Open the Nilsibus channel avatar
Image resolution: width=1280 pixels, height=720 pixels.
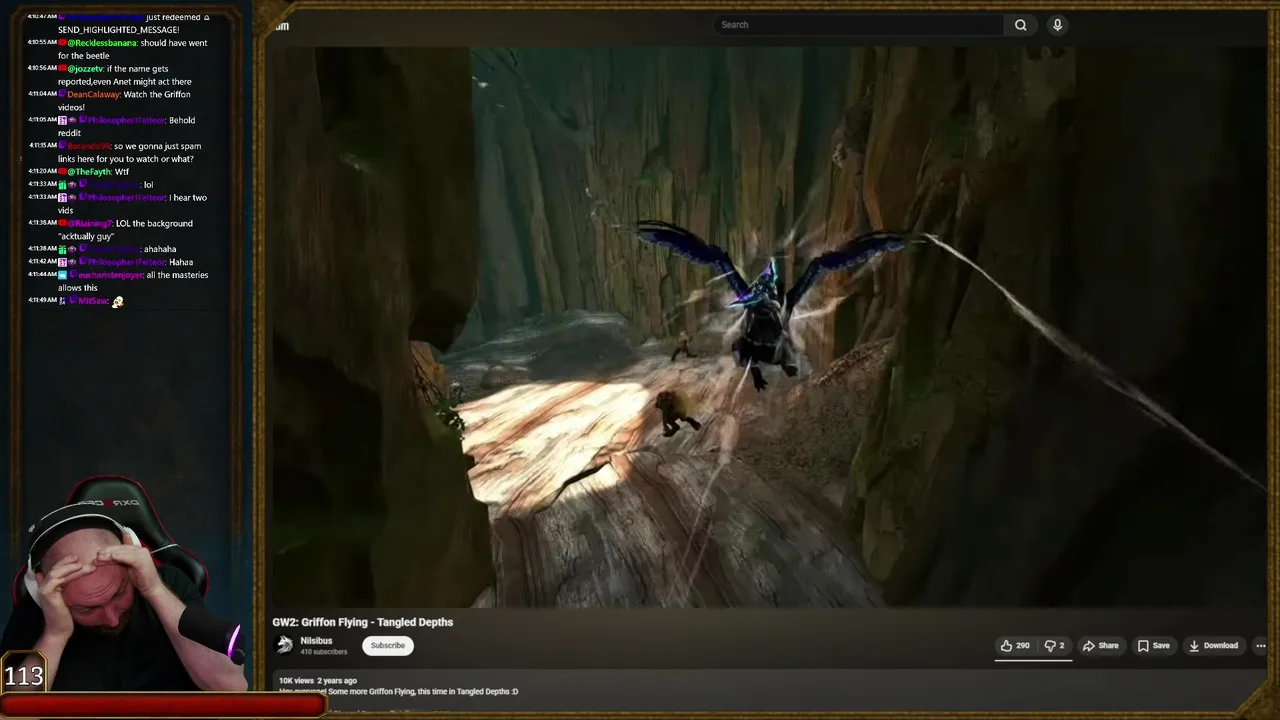coord(285,646)
